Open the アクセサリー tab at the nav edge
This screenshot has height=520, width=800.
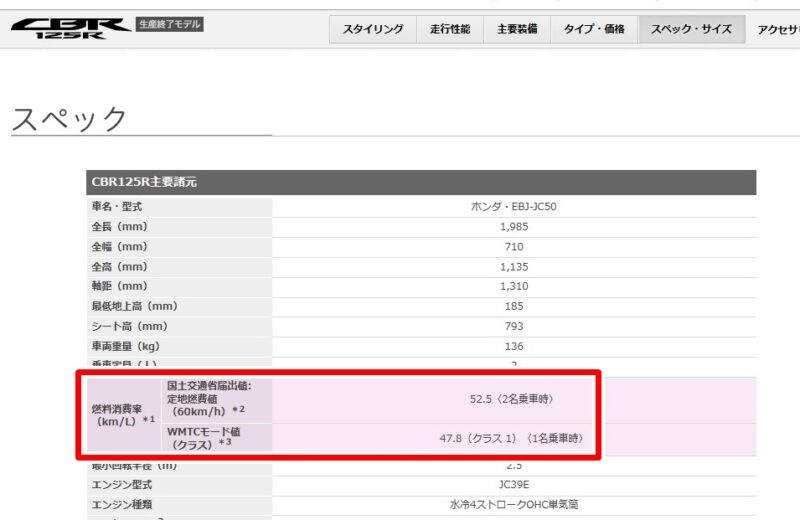(778, 30)
